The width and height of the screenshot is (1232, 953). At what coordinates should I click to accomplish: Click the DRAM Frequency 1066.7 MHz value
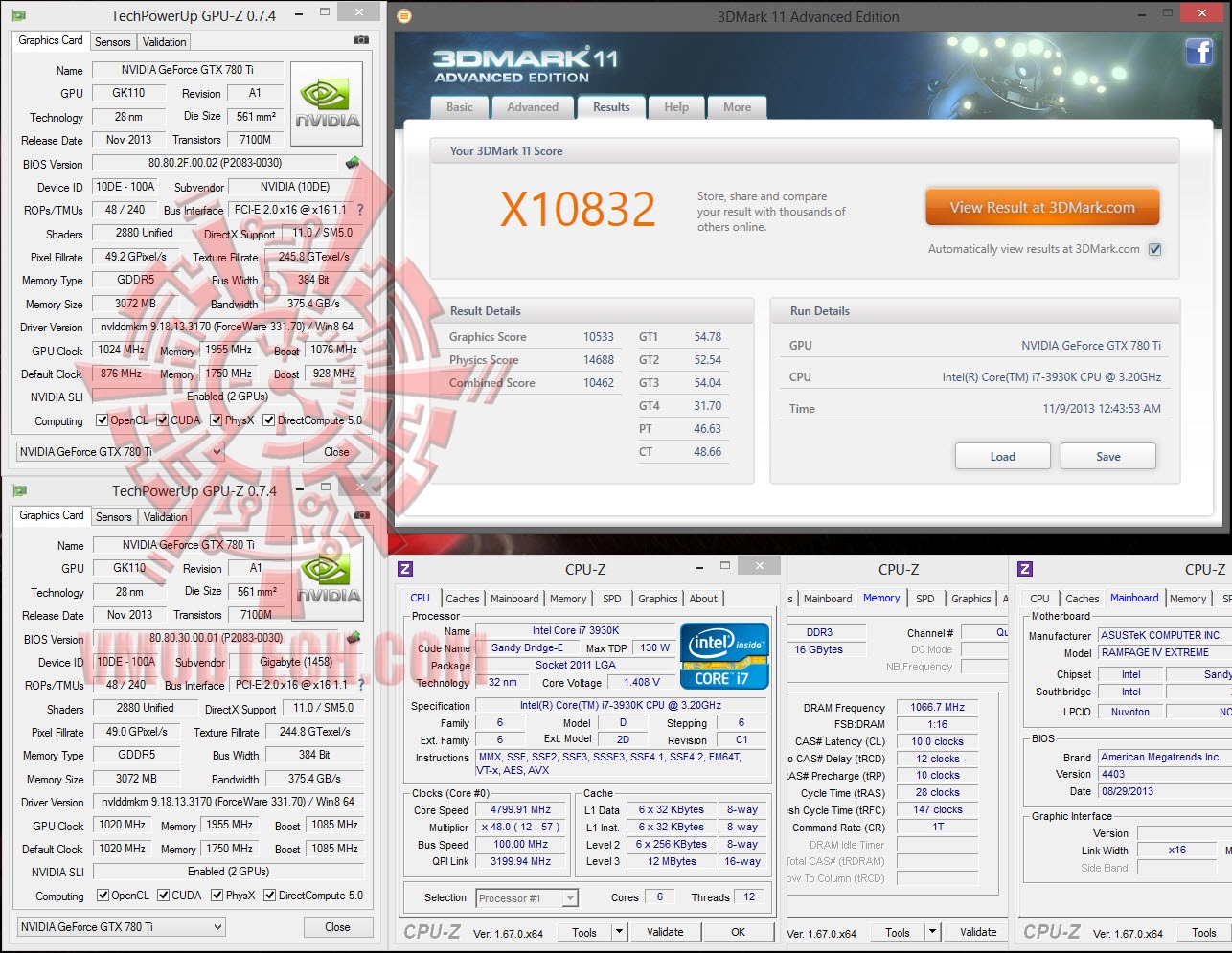coord(938,708)
